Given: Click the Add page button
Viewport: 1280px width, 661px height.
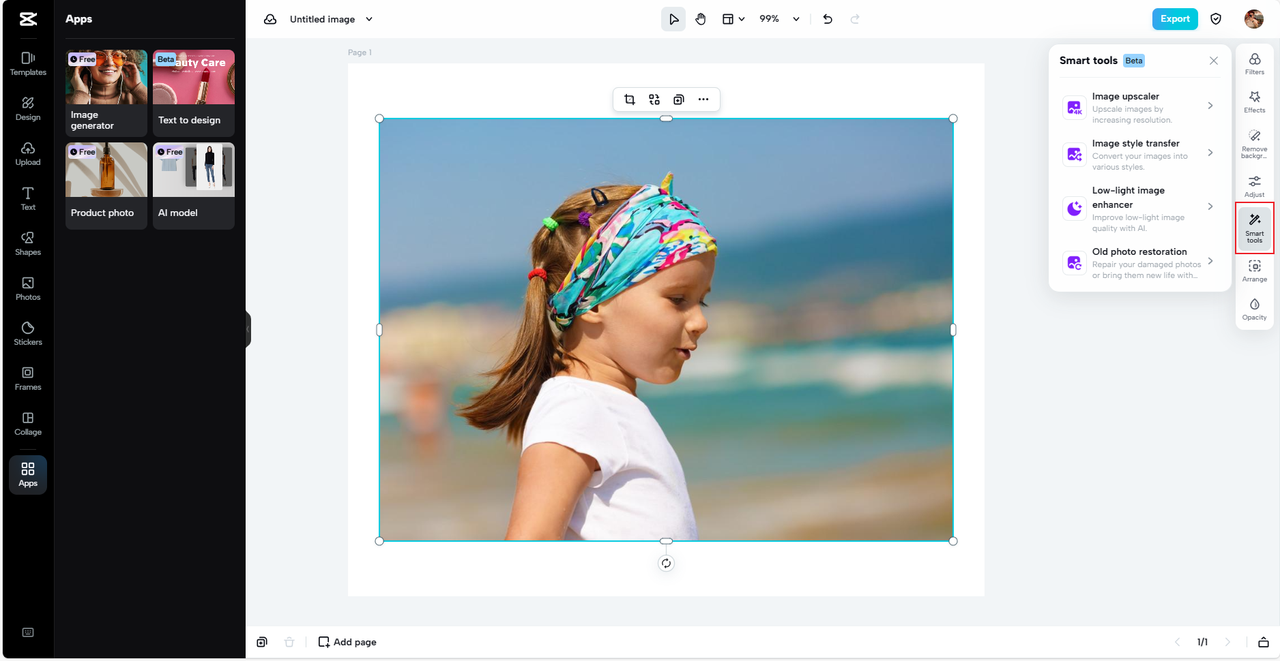Looking at the screenshot, I should click(x=347, y=642).
